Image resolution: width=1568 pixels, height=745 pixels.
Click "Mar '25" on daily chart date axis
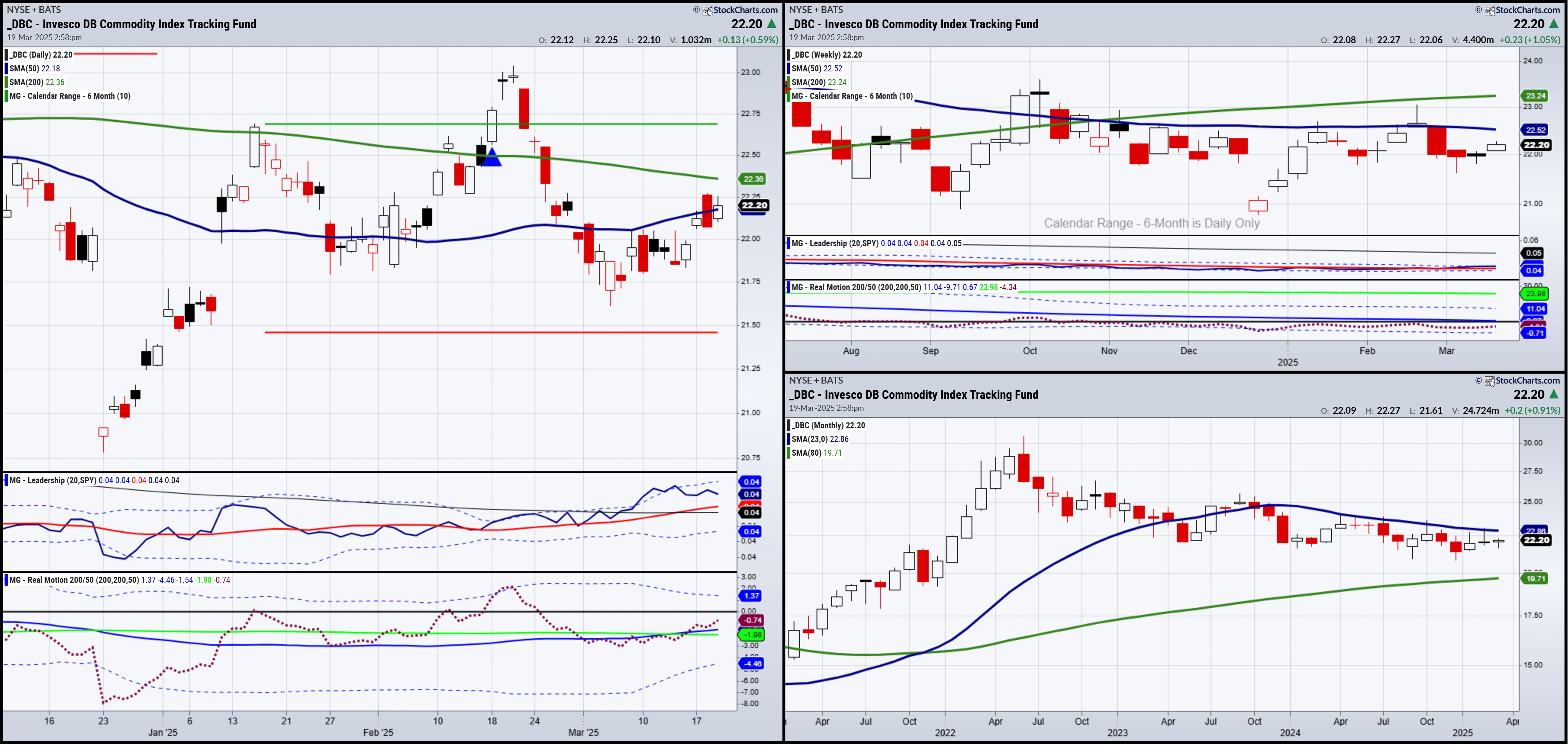coord(583,732)
